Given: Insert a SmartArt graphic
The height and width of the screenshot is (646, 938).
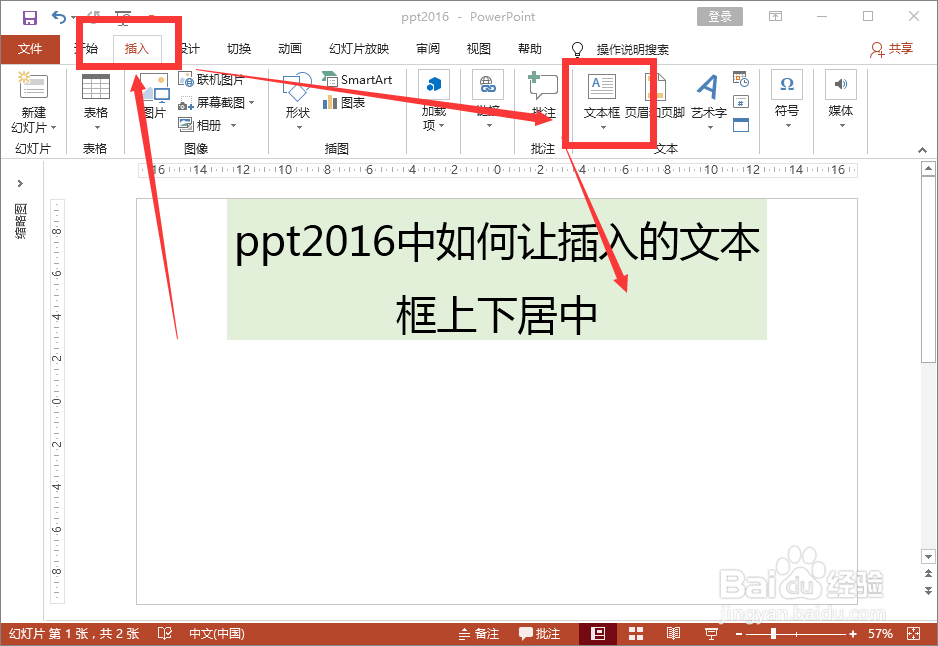Looking at the screenshot, I should [357, 80].
